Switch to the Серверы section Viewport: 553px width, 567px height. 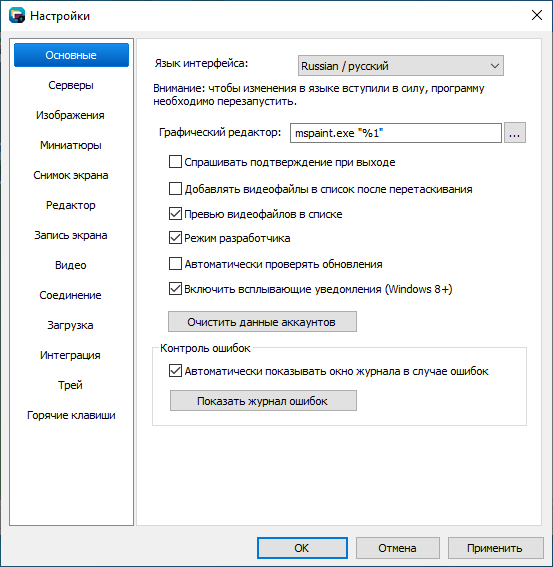(71, 85)
